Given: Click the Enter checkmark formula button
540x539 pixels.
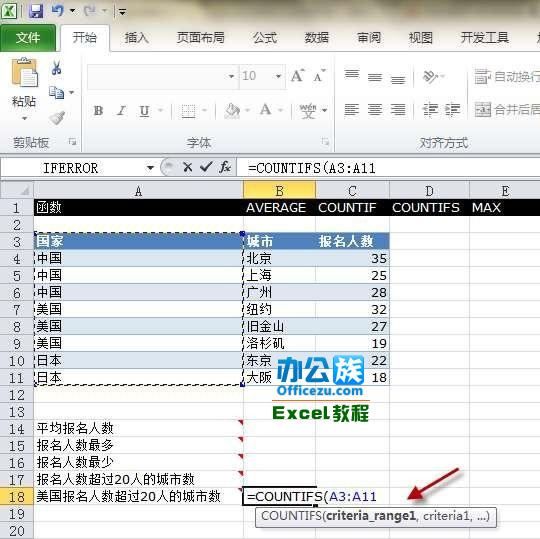Looking at the screenshot, I should tap(206, 167).
